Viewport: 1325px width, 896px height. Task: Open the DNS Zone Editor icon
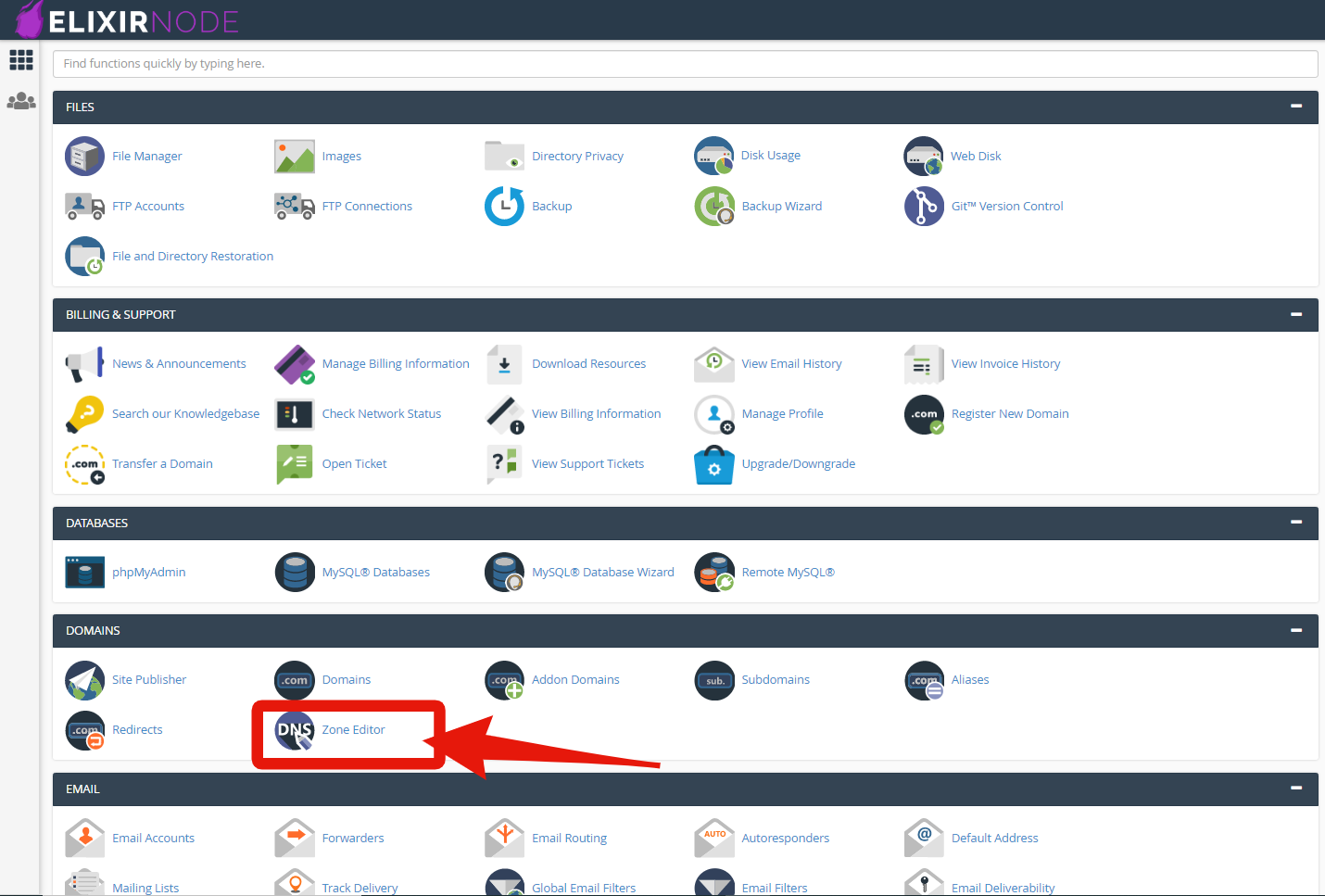click(295, 730)
